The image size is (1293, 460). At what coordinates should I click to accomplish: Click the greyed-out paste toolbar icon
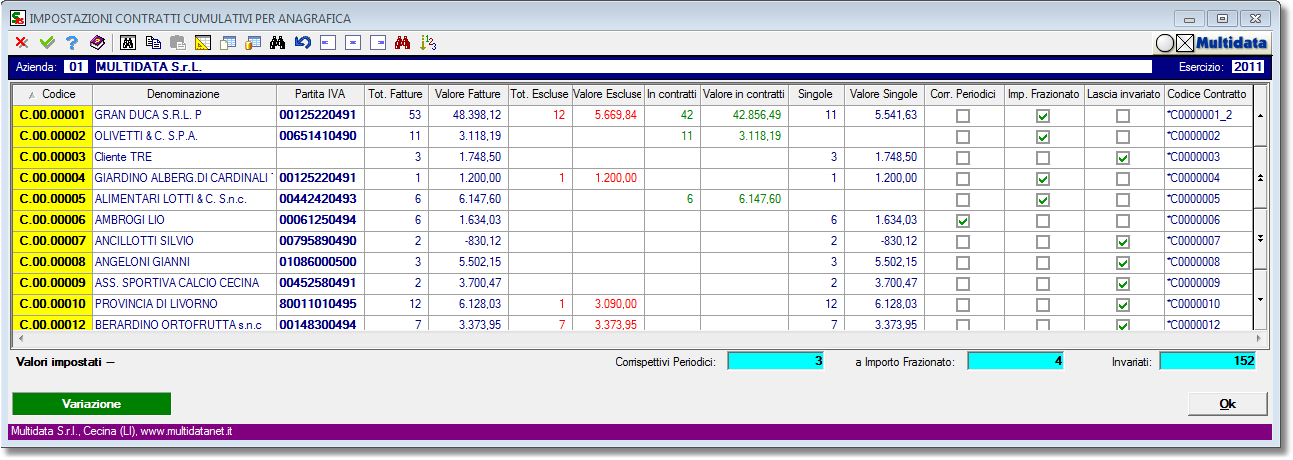[178, 43]
